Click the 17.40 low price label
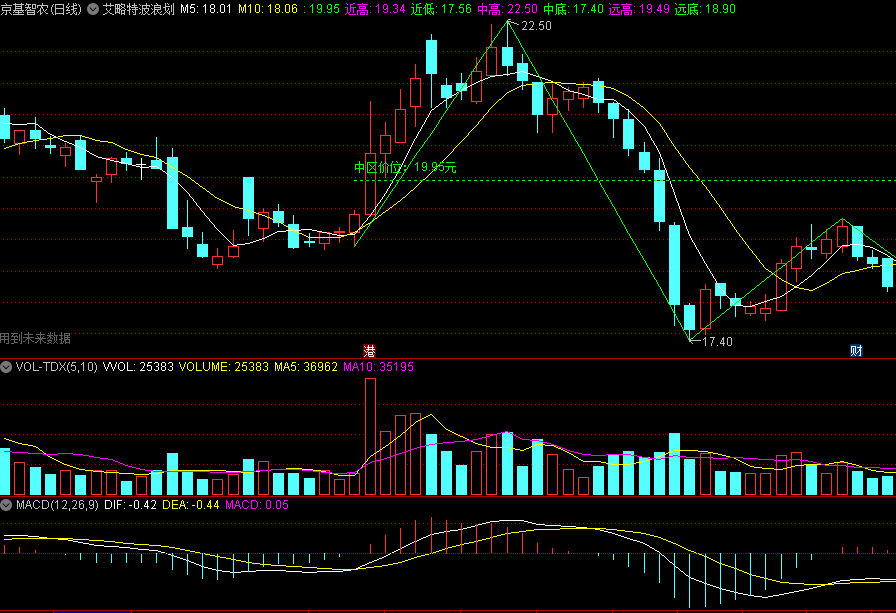The height and width of the screenshot is (613, 896). tap(717, 342)
